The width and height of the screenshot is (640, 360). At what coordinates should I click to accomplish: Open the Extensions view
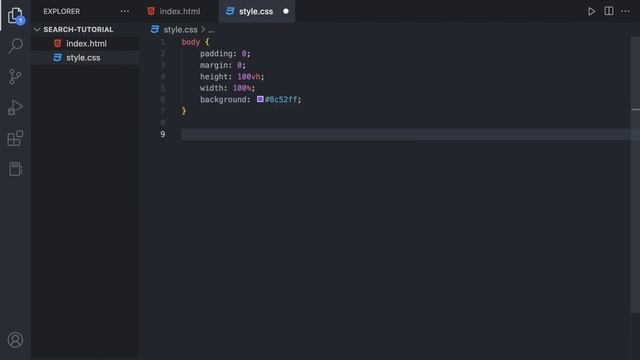16,138
